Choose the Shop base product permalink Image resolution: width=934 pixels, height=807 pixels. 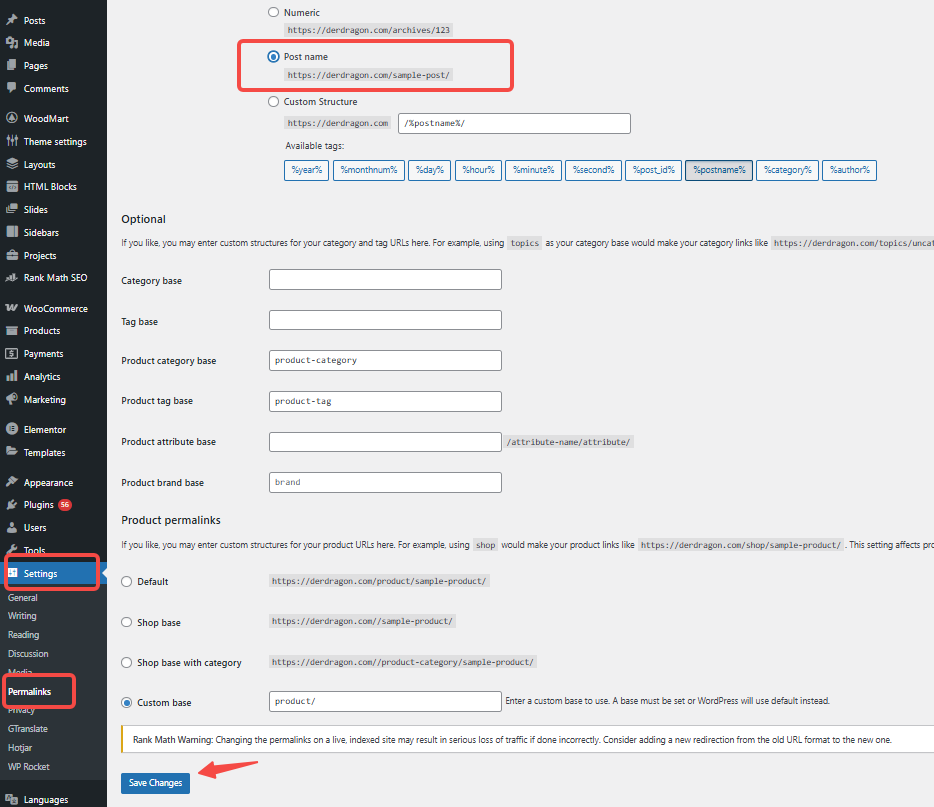[x=127, y=621]
